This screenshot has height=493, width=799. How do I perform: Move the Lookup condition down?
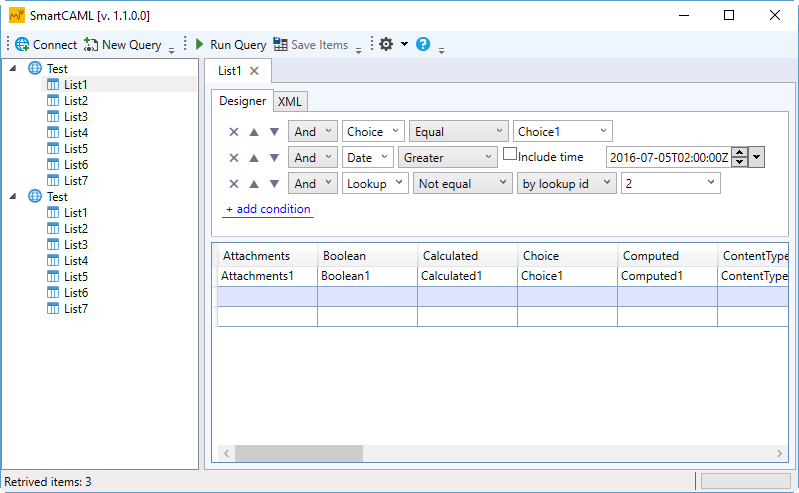click(274, 184)
